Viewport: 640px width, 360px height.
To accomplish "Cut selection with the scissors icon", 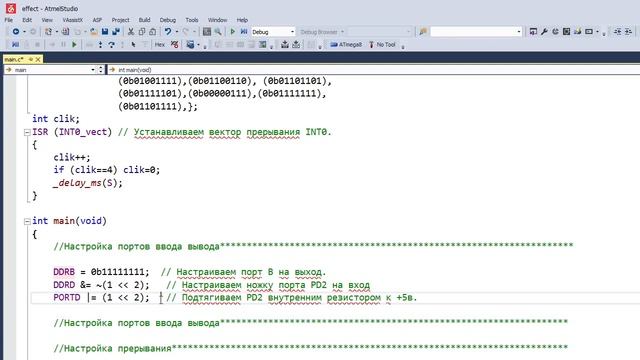I will pos(131,31).
